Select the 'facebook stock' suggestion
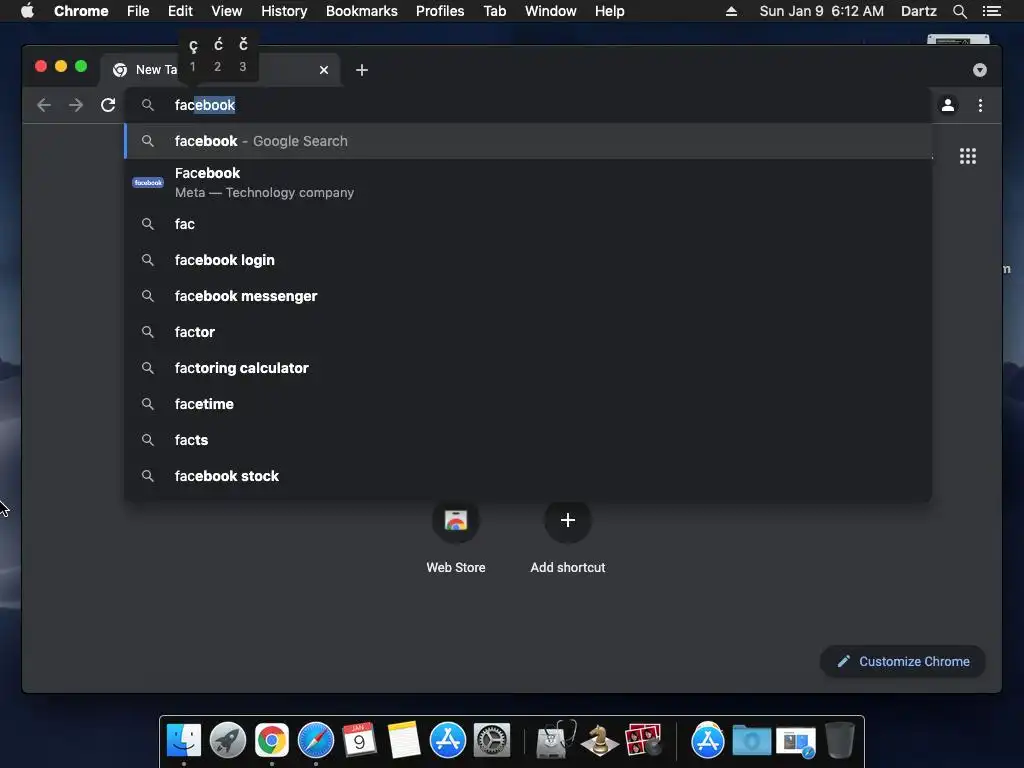 point(528,475)
